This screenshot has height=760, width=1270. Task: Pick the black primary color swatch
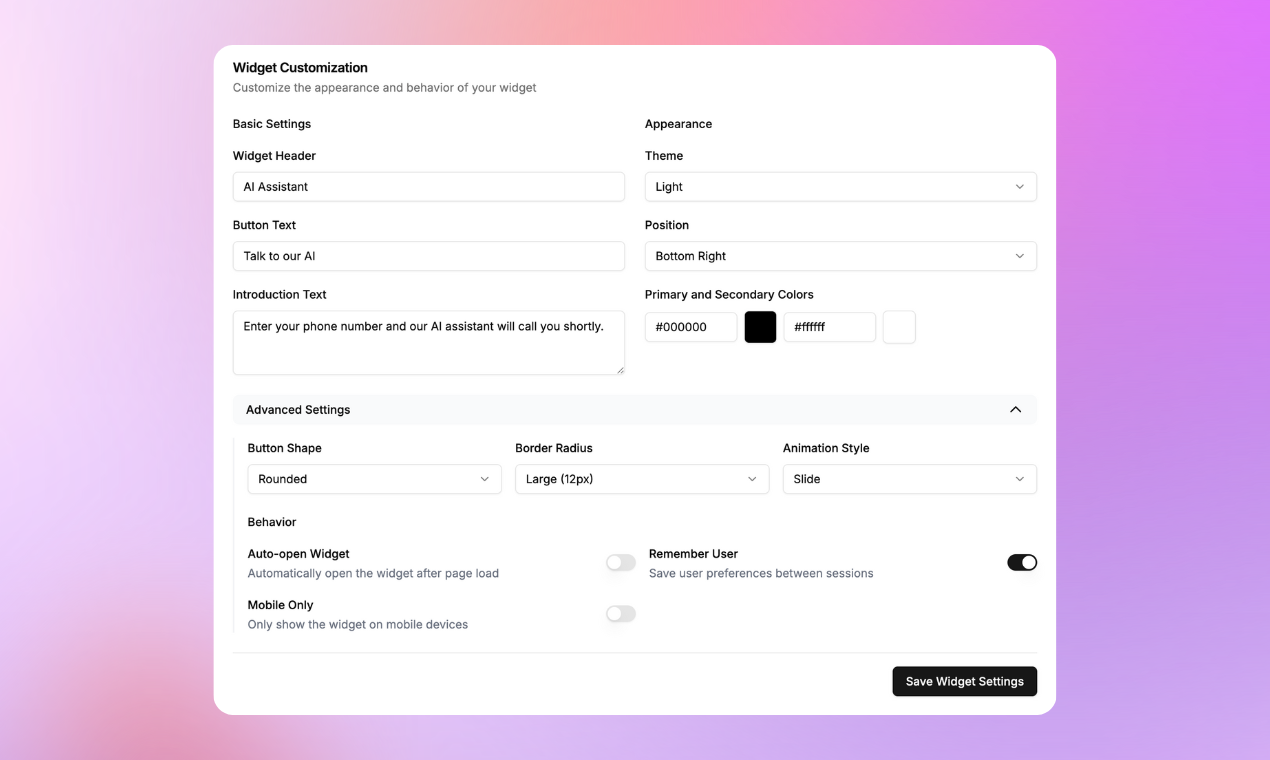click(x=760, y=327)
